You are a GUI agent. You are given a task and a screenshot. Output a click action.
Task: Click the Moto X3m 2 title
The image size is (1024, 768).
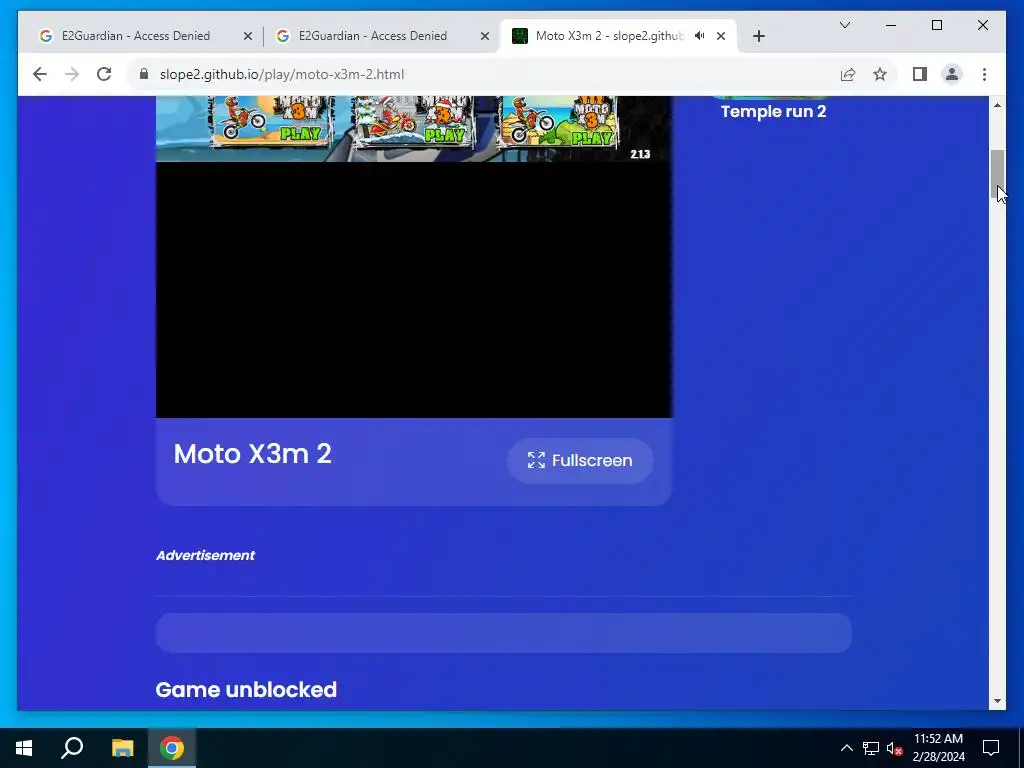tap(253, 454)
